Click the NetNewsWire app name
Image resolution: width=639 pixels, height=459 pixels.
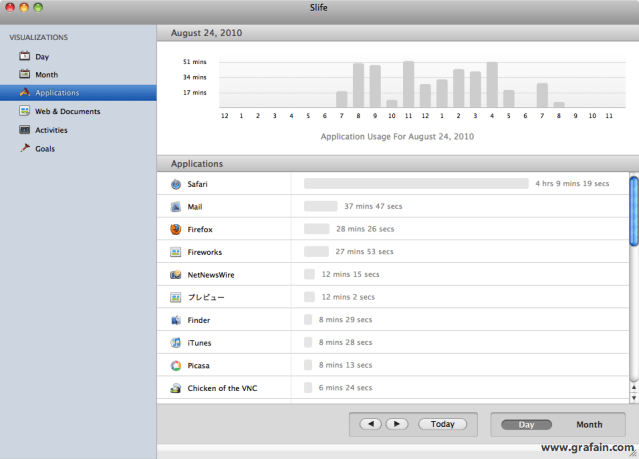coord(211,275)
